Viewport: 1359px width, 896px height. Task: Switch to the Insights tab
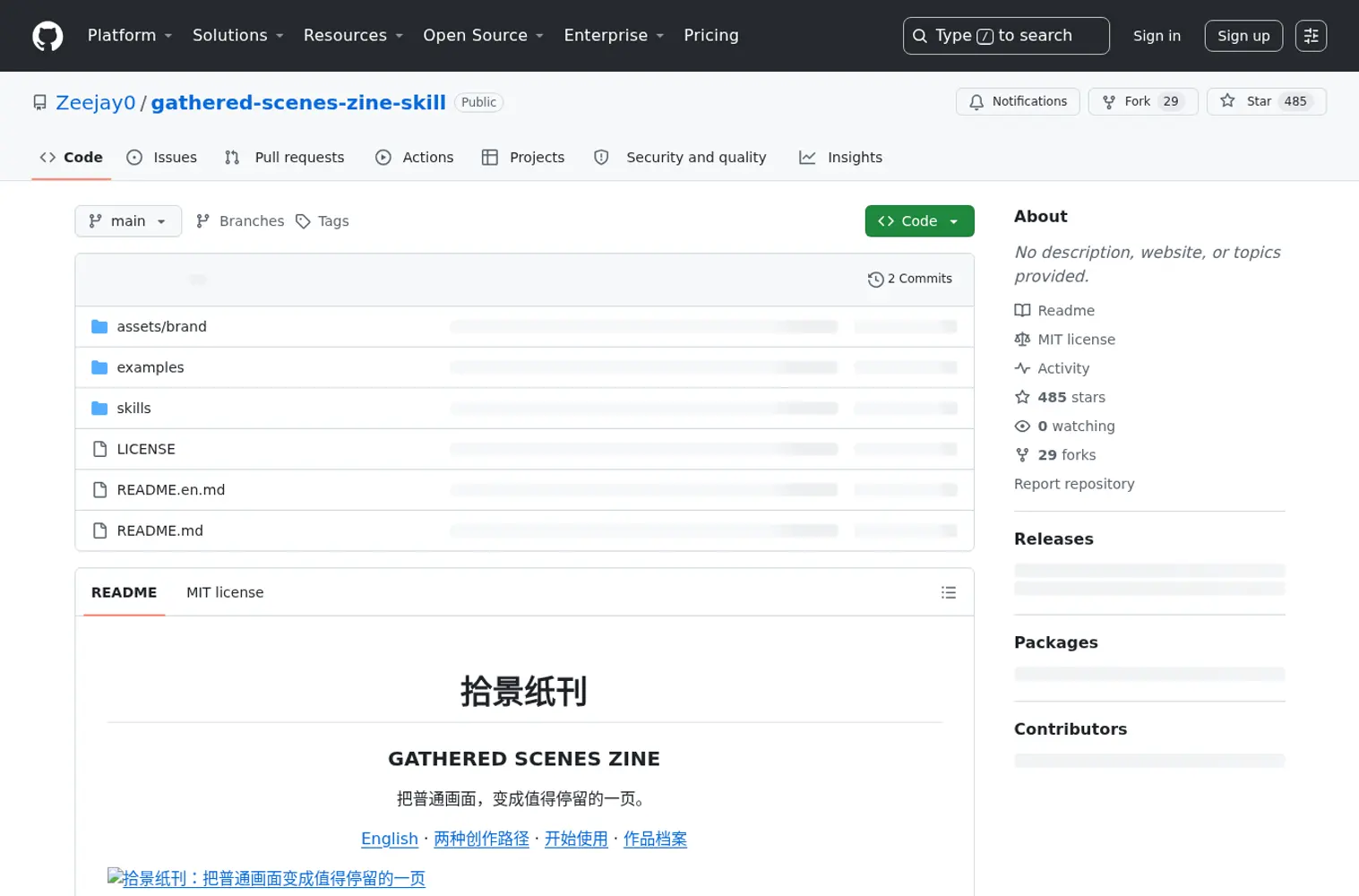(841, 158)
